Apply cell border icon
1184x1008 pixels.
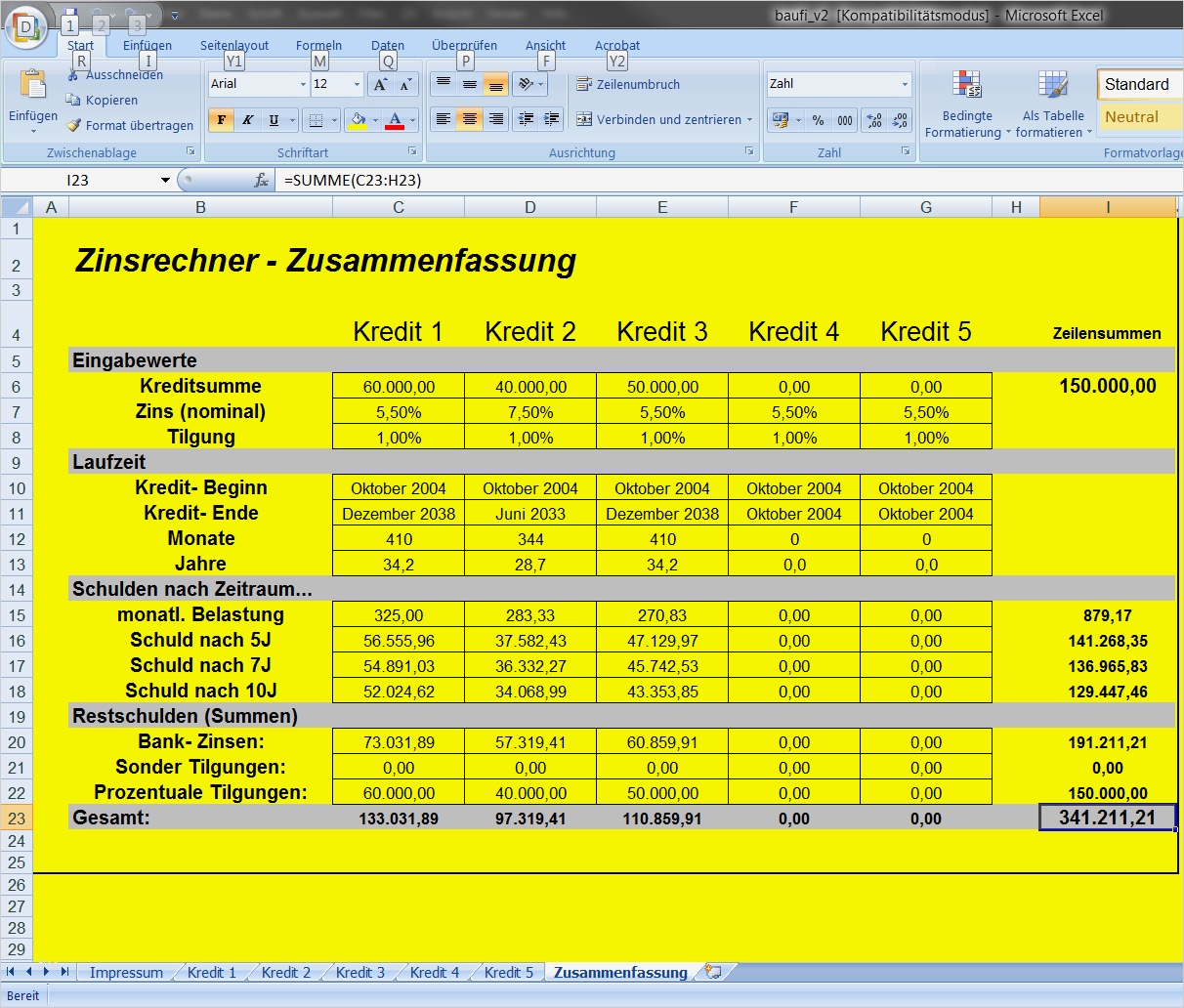point(315,120)
